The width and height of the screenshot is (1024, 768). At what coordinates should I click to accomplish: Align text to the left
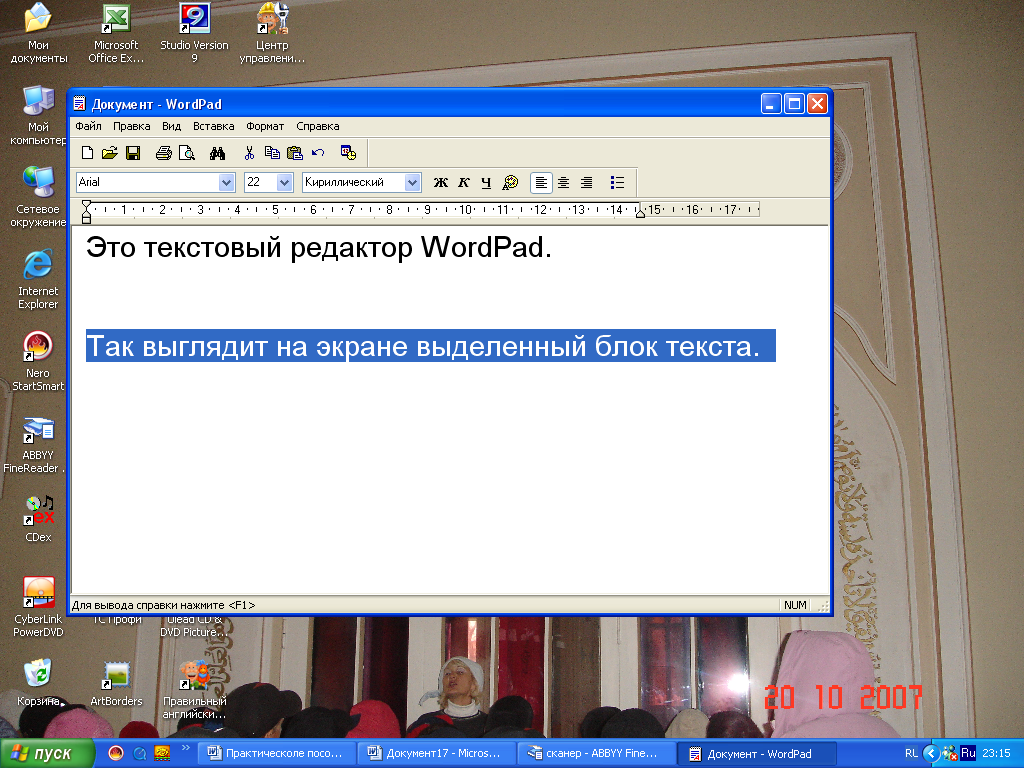(x=541, y=183)
